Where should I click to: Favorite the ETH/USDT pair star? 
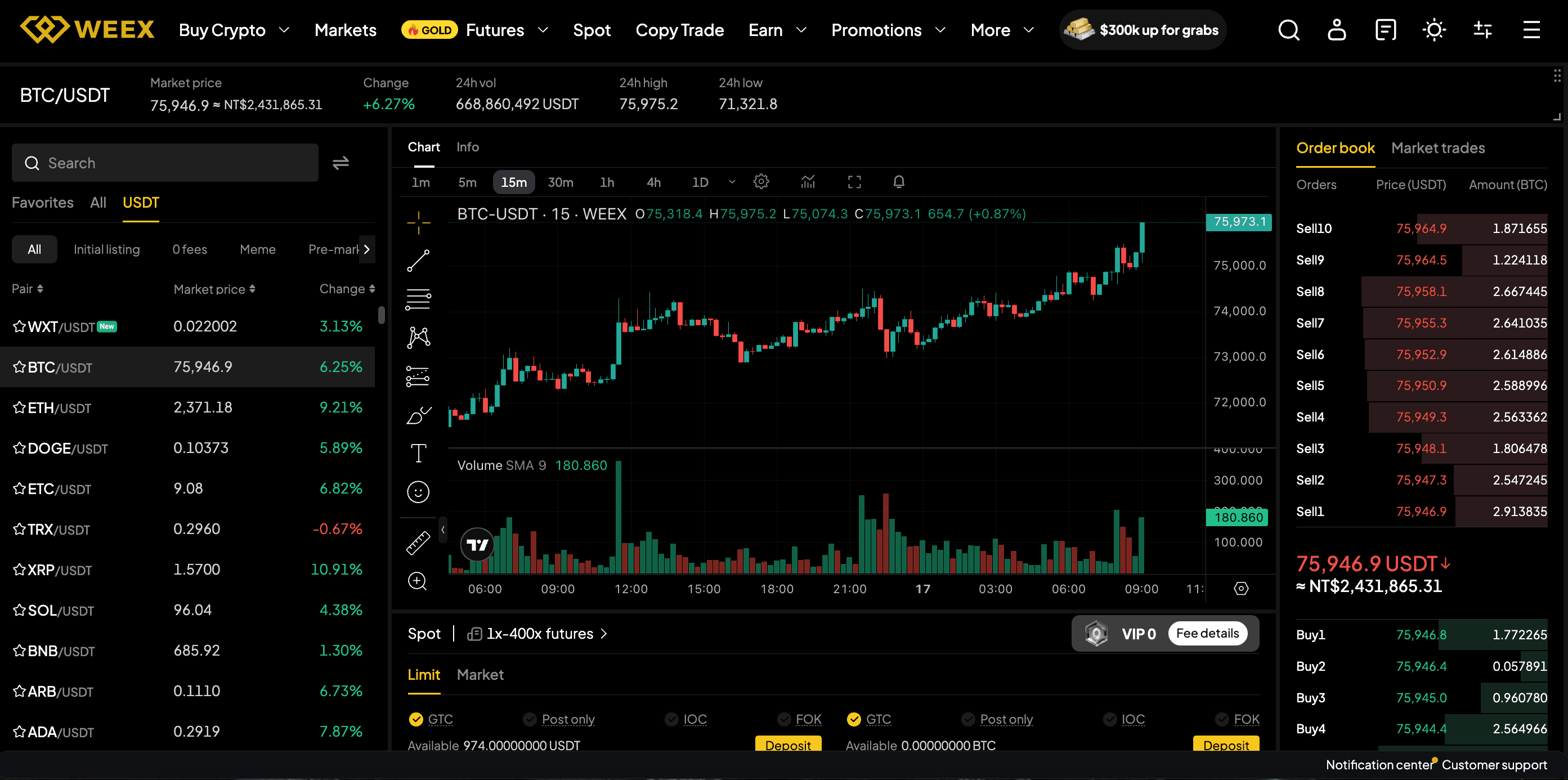[20, 407]
